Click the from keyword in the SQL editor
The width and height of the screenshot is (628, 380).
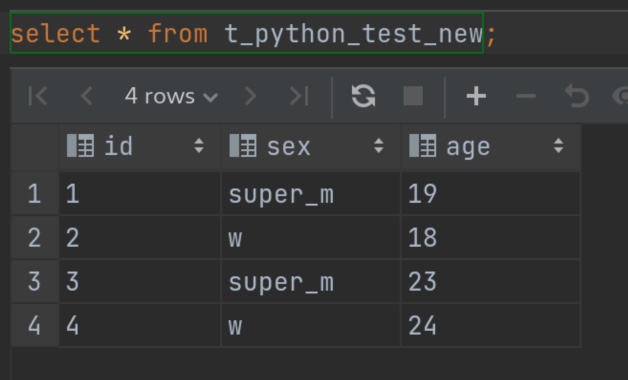click(178, 34)
